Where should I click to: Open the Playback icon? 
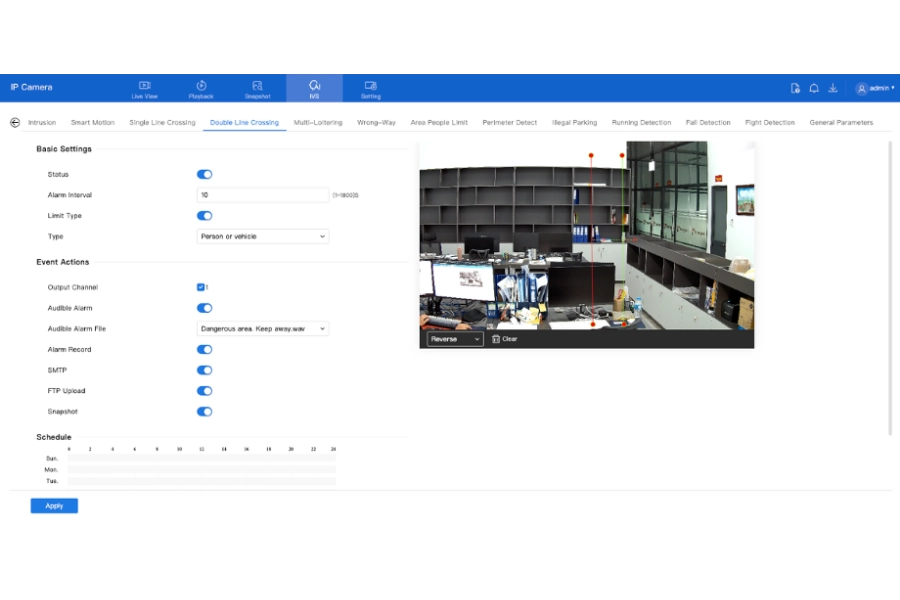(201, 86)
